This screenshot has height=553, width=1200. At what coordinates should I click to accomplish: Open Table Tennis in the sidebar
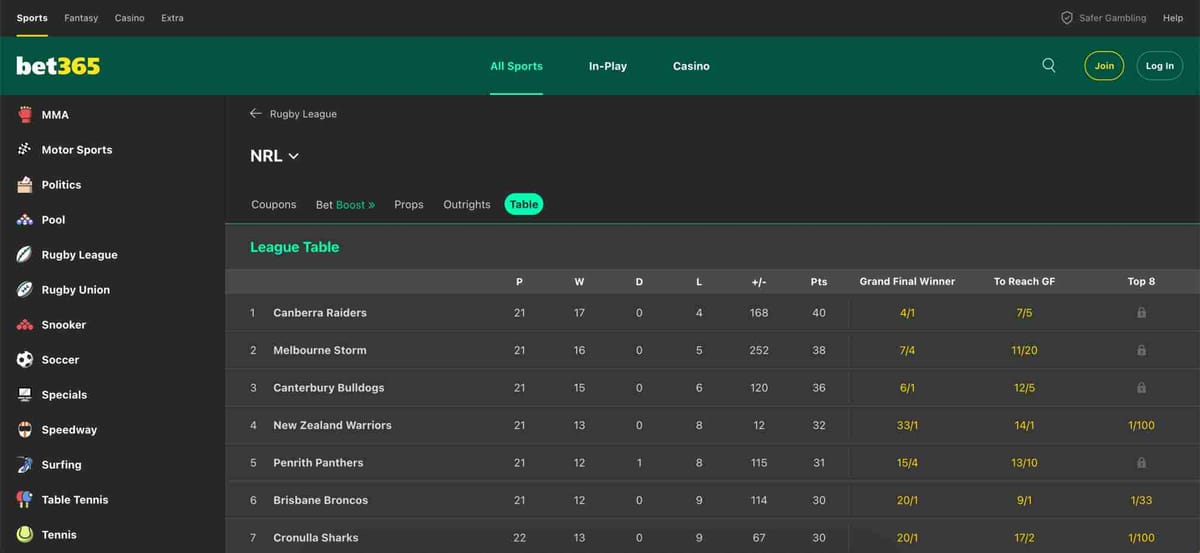(x=75, y=500)
